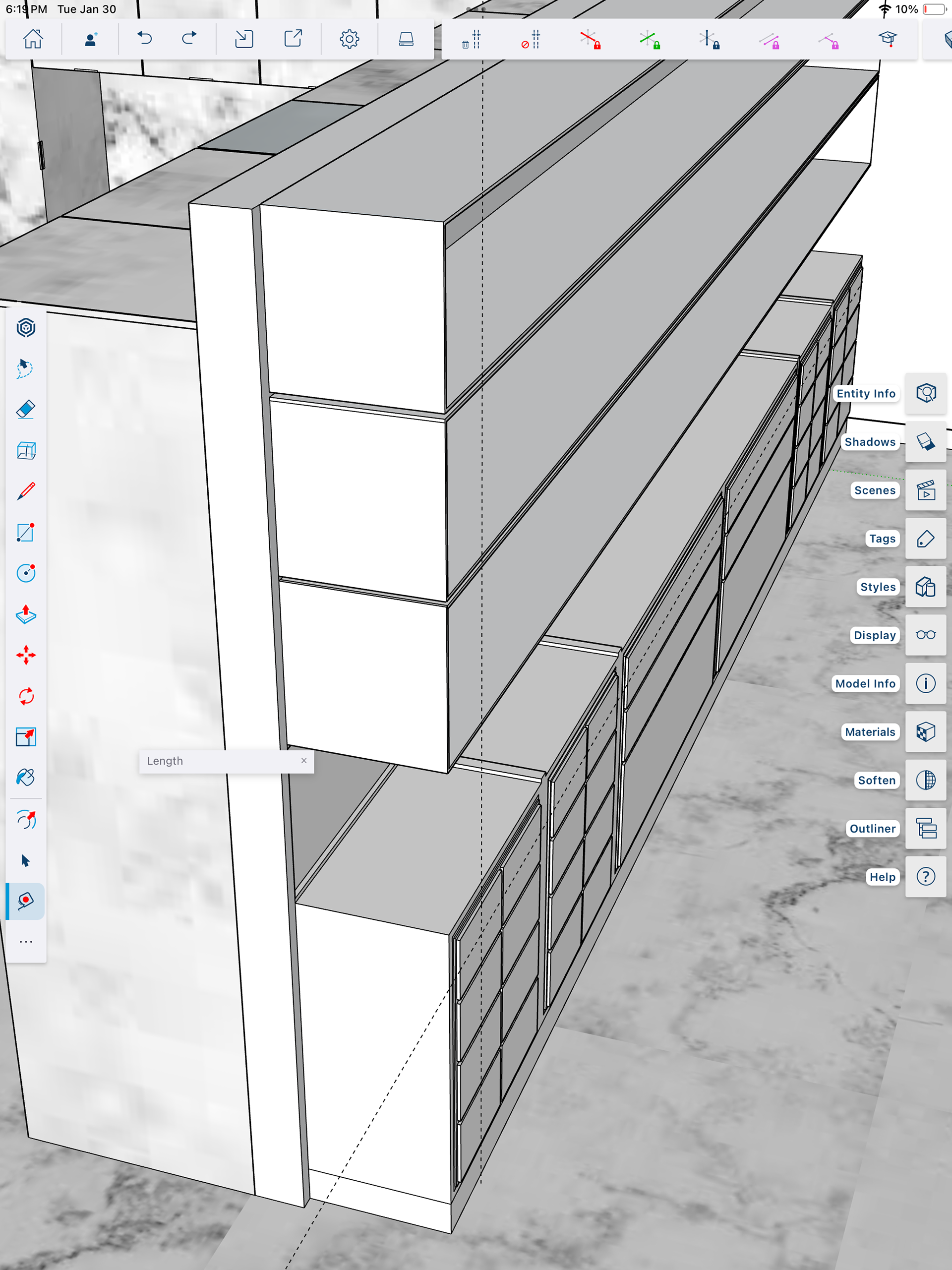
Task: Select the Eraser tool
Action: [26, 409]
